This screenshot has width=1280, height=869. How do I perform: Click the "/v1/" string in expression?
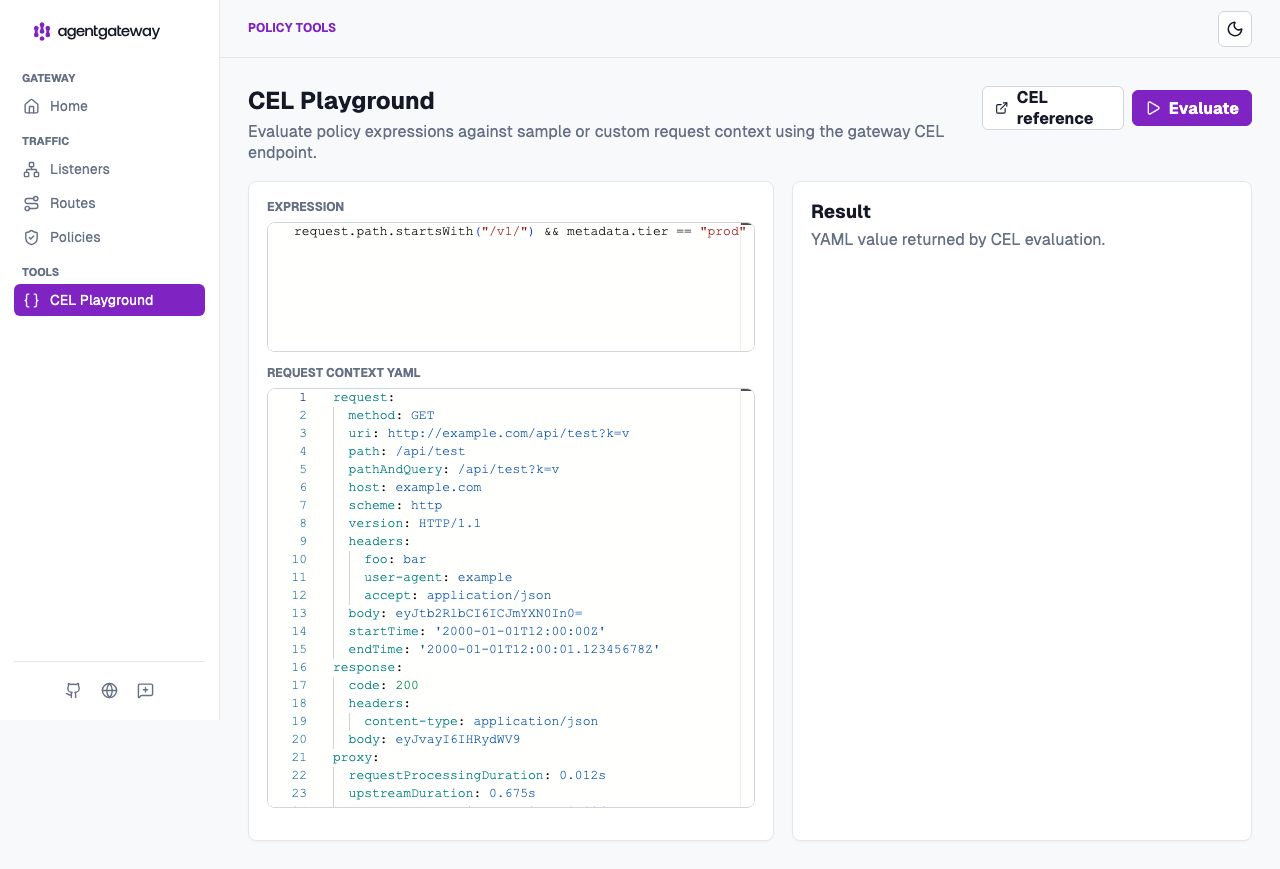click(505, 232)
